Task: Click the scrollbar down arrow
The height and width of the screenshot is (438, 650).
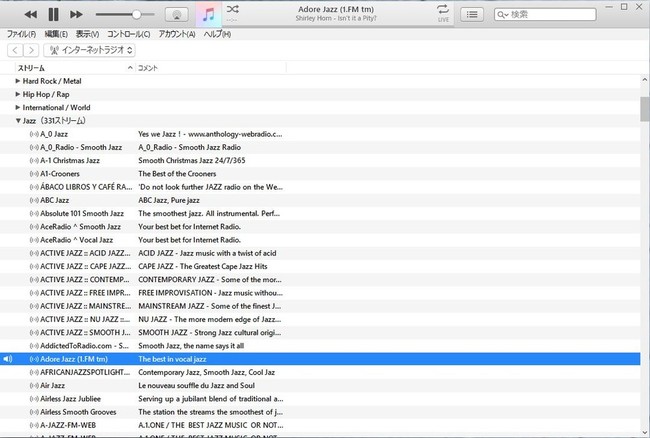Action: 645,432
